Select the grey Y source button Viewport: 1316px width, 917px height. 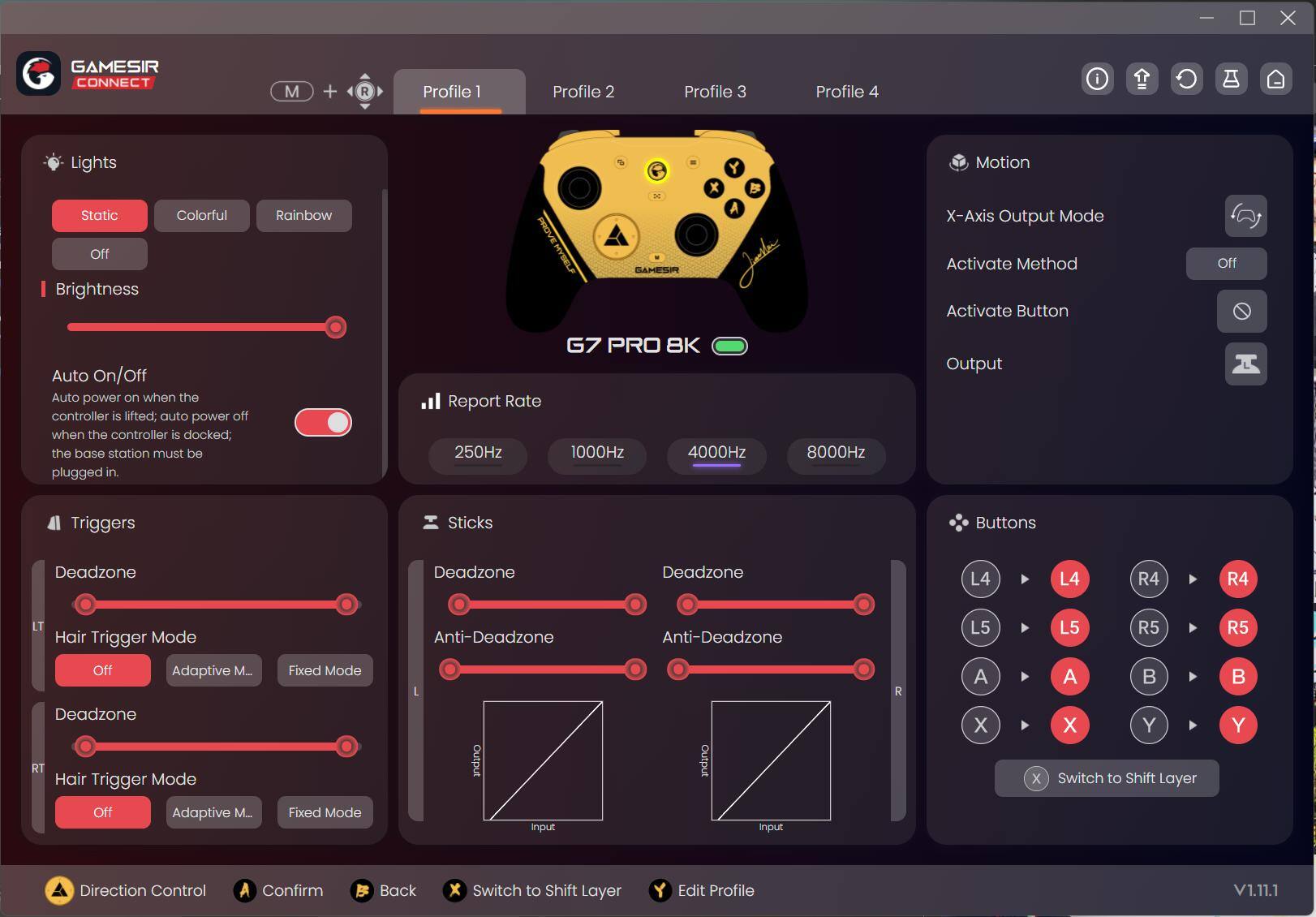tap(1148, 725)
